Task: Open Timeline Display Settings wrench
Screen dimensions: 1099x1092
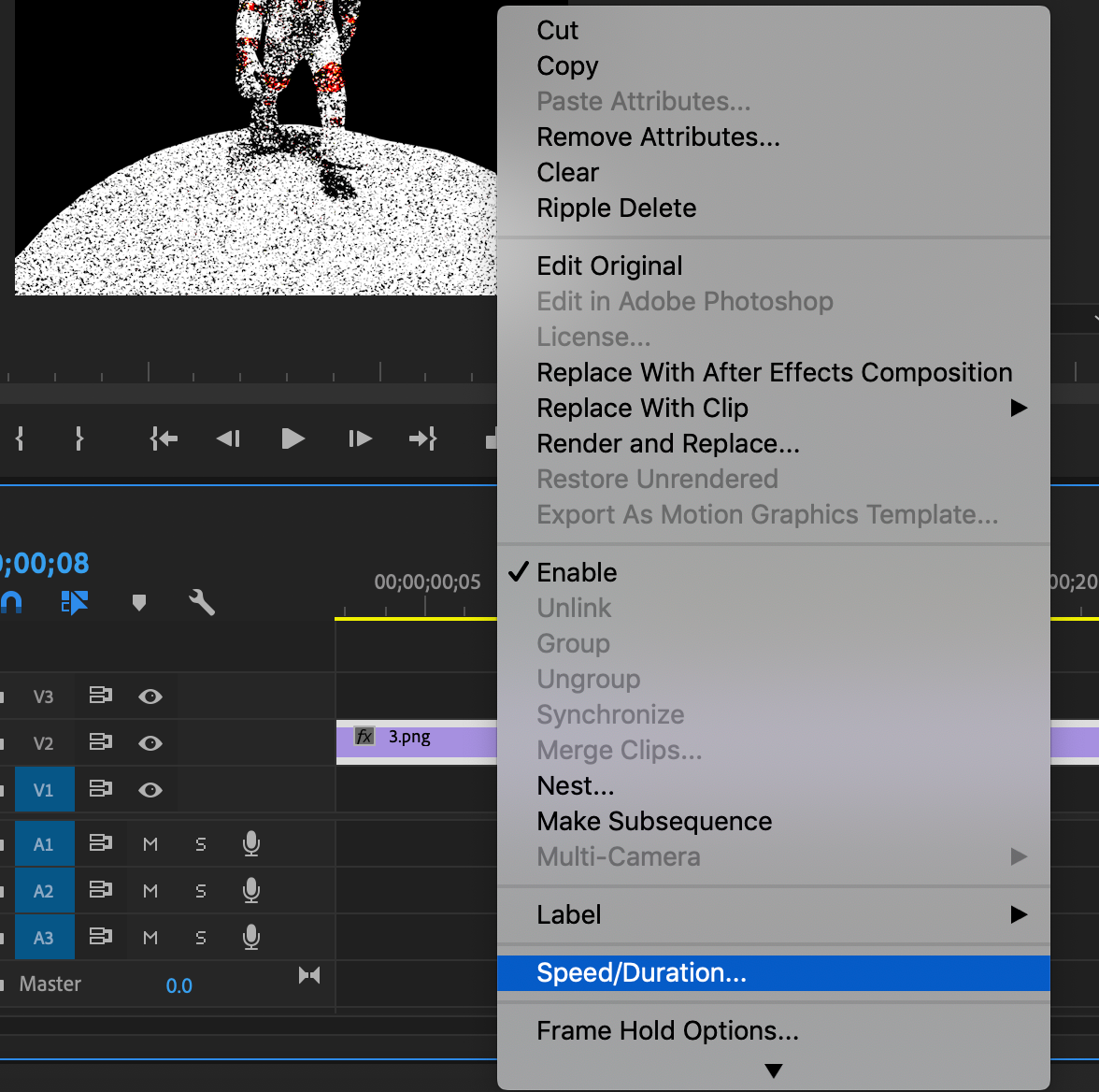Action: pos(202,602)
